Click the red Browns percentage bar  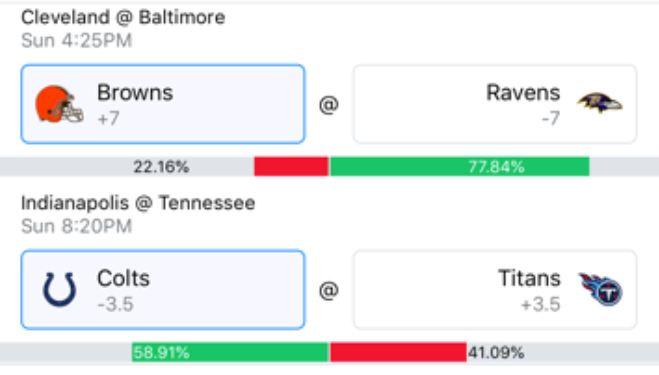pyautogui.click(x=291, y=166)
